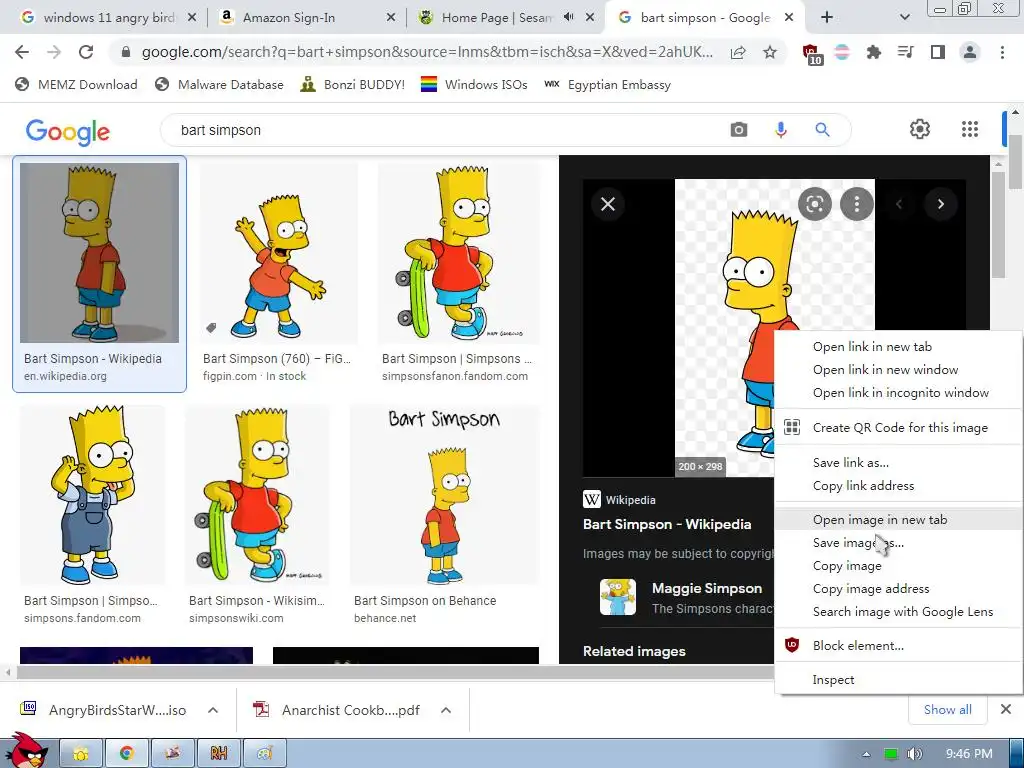Show the next image in preview
The height and width of the screenshot is (768, 1024).
pyautogui.click(x=940, y=204)
